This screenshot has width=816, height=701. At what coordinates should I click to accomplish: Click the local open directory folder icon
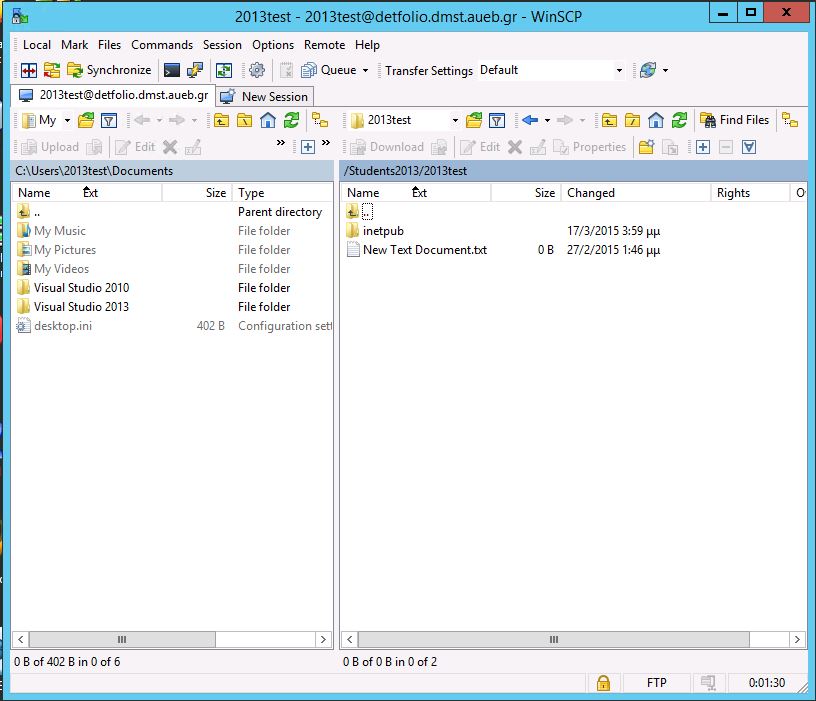[86, 121]
